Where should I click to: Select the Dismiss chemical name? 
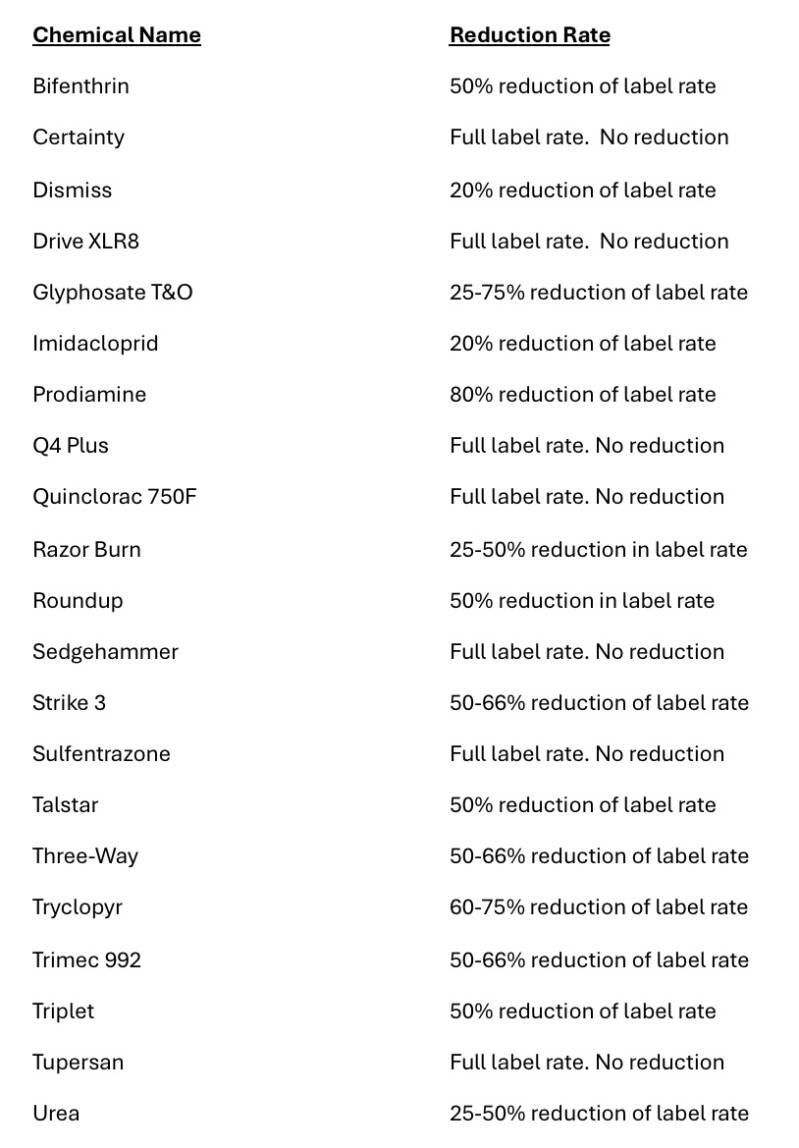pyautogui.click(x=72, y=190)
